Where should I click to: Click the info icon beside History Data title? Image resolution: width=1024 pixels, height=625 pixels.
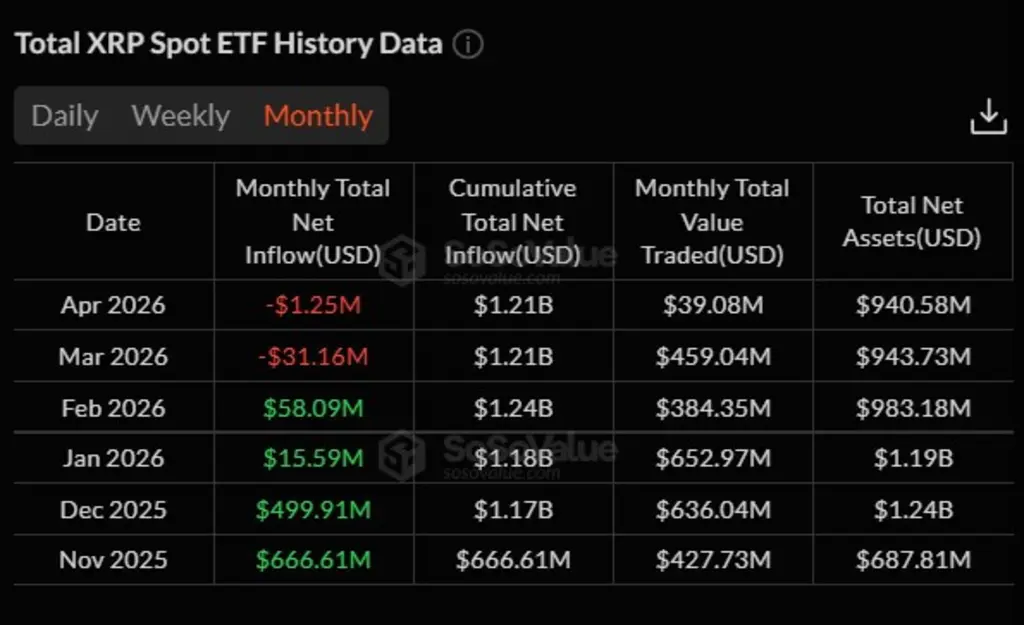pos(468,44)
